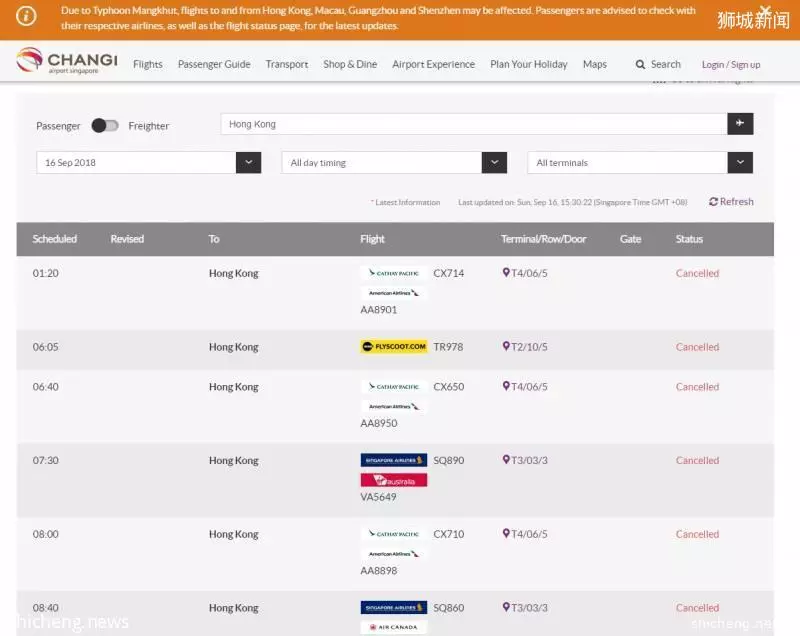This screenshot has width=800, height=636.
Task: Click Singapore Airlines logo for SQ890
Action: point(394,460)
